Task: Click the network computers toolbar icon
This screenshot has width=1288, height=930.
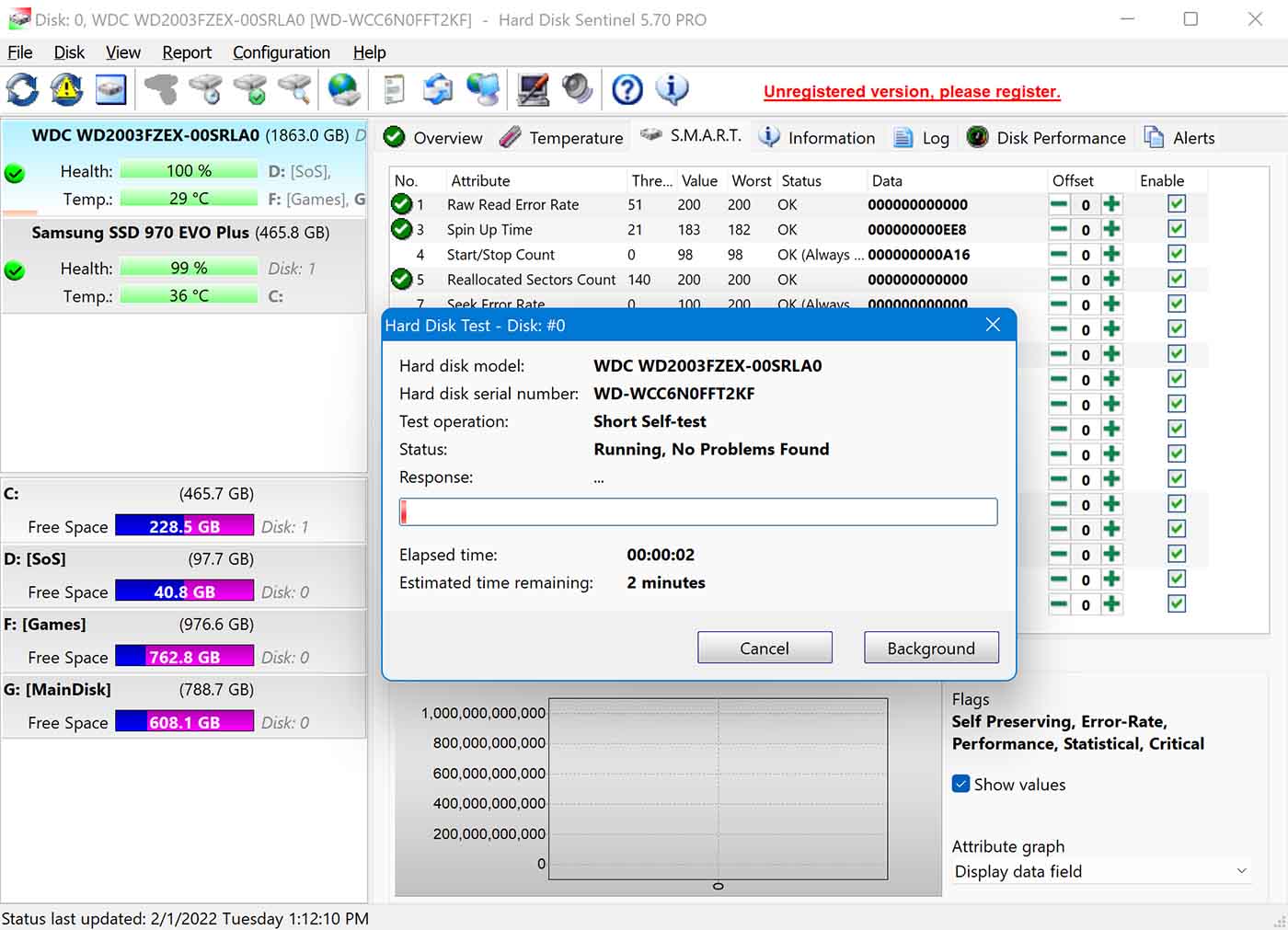Action: (x=483, y=89)
